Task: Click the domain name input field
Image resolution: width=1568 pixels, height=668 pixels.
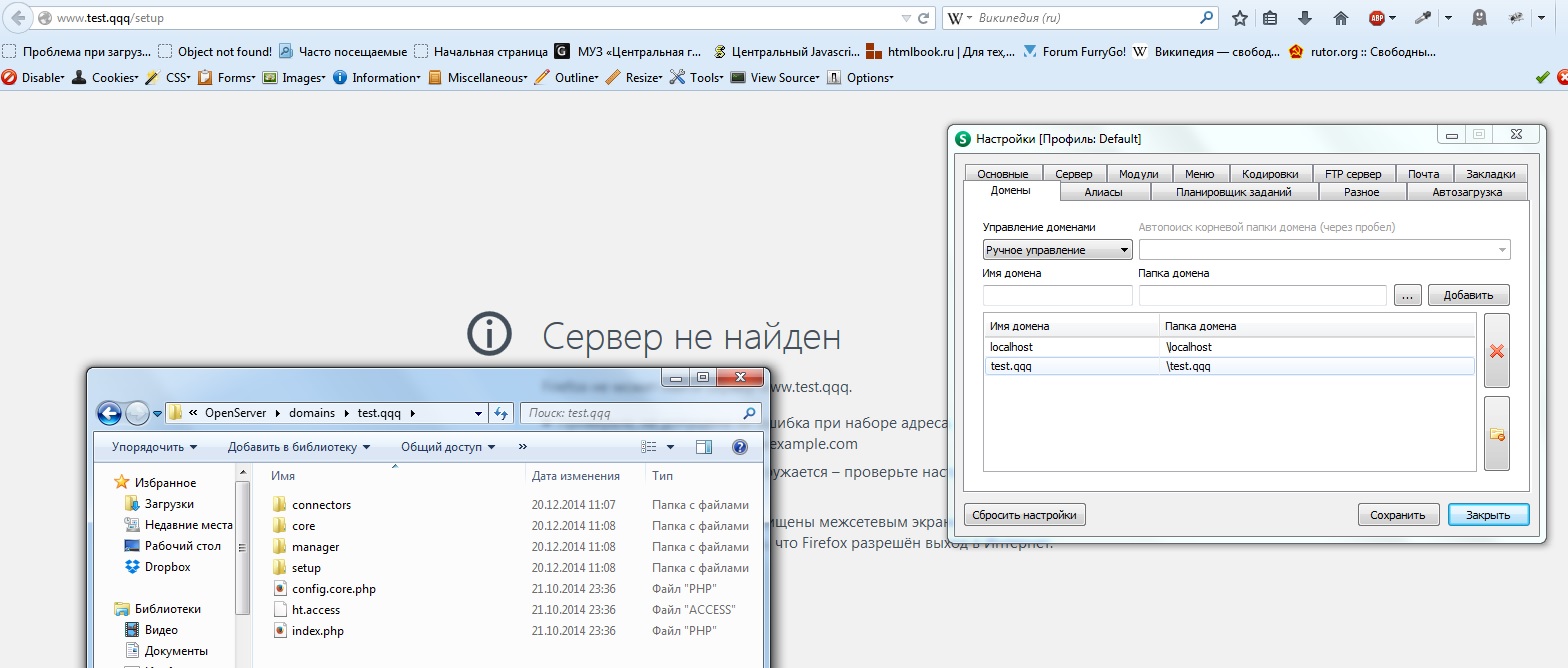Action: click(x=1057, y=295)
